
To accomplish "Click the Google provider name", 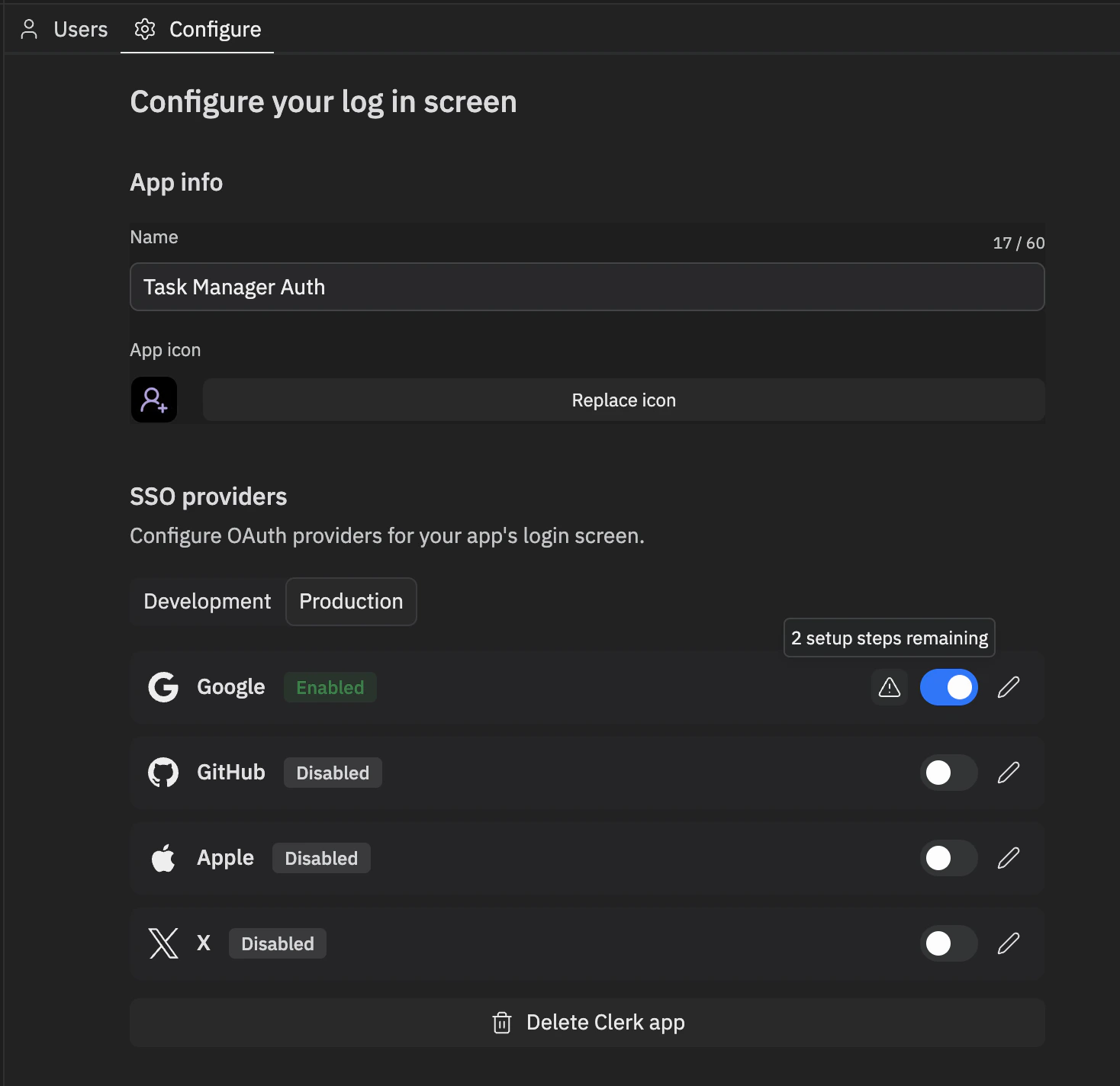I will 231,687.
